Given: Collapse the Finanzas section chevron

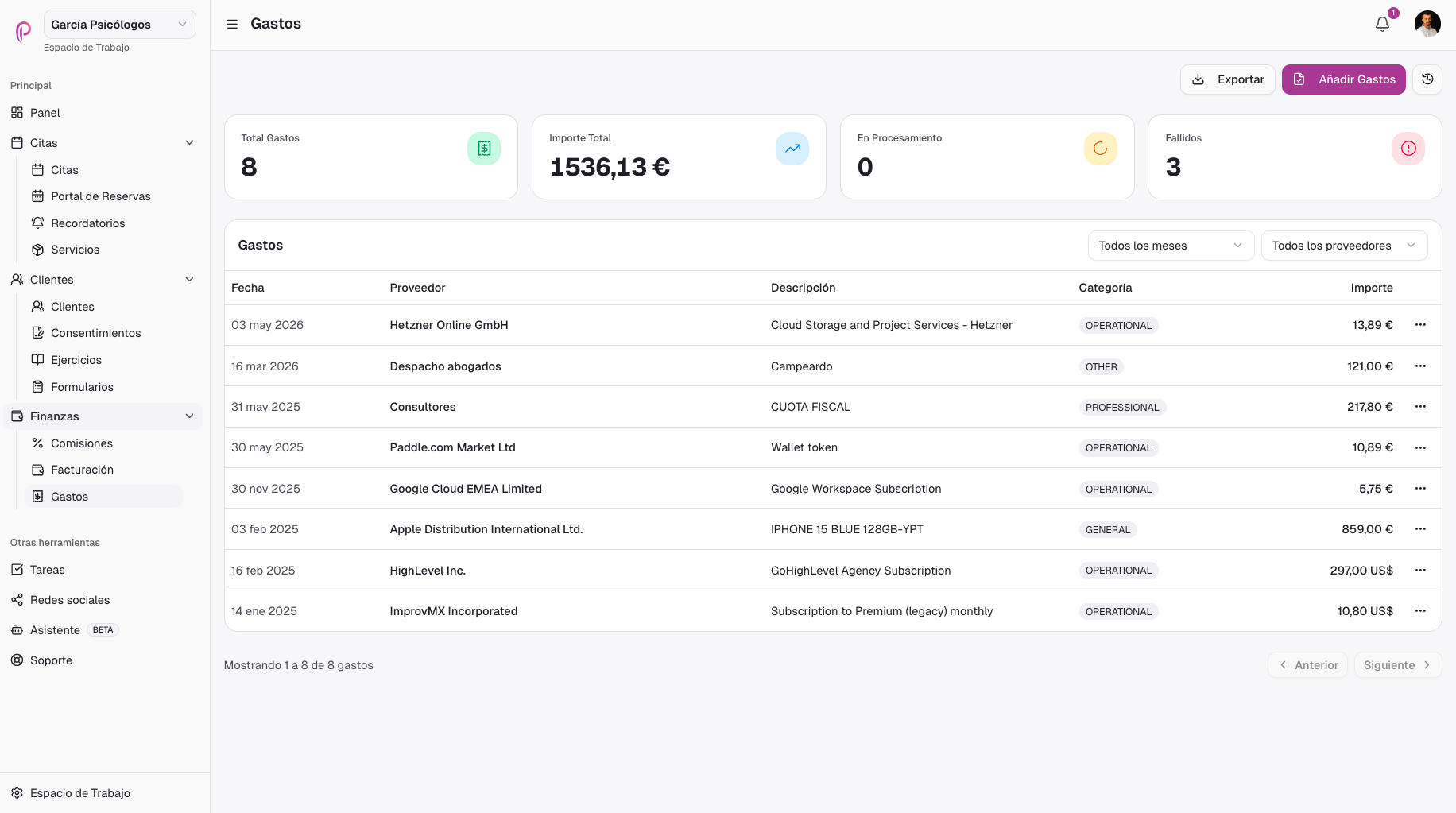Looking at the screenshot, I should pos(189,416).
